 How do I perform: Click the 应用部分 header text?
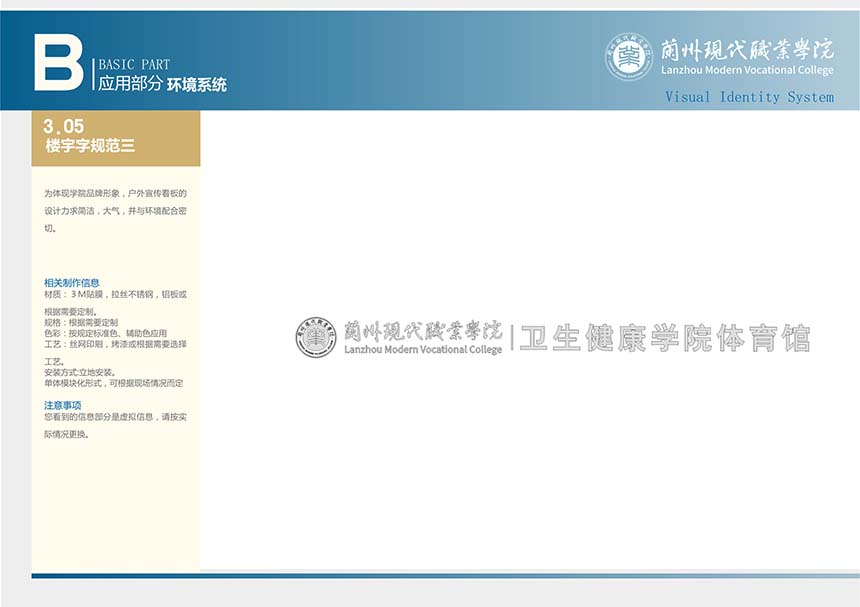pyautogui.click(x=130, y=85)
